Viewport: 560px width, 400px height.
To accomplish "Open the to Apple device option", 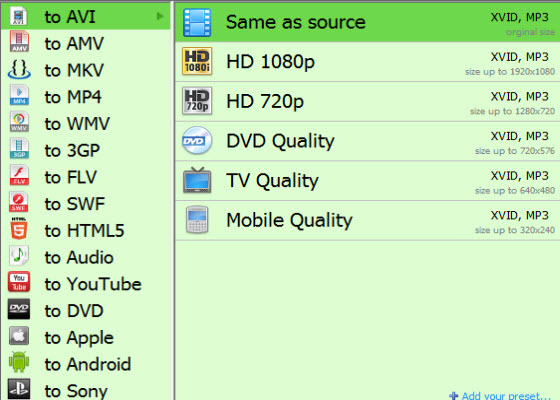I will tap(86, 338).
